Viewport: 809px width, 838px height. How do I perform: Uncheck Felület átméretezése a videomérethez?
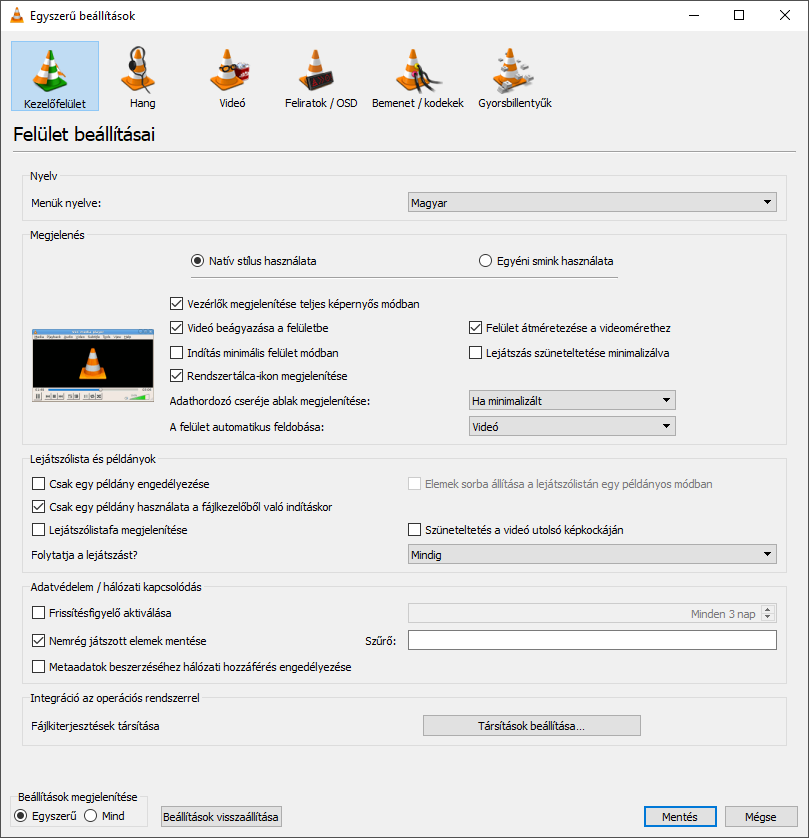click(476, 328)
